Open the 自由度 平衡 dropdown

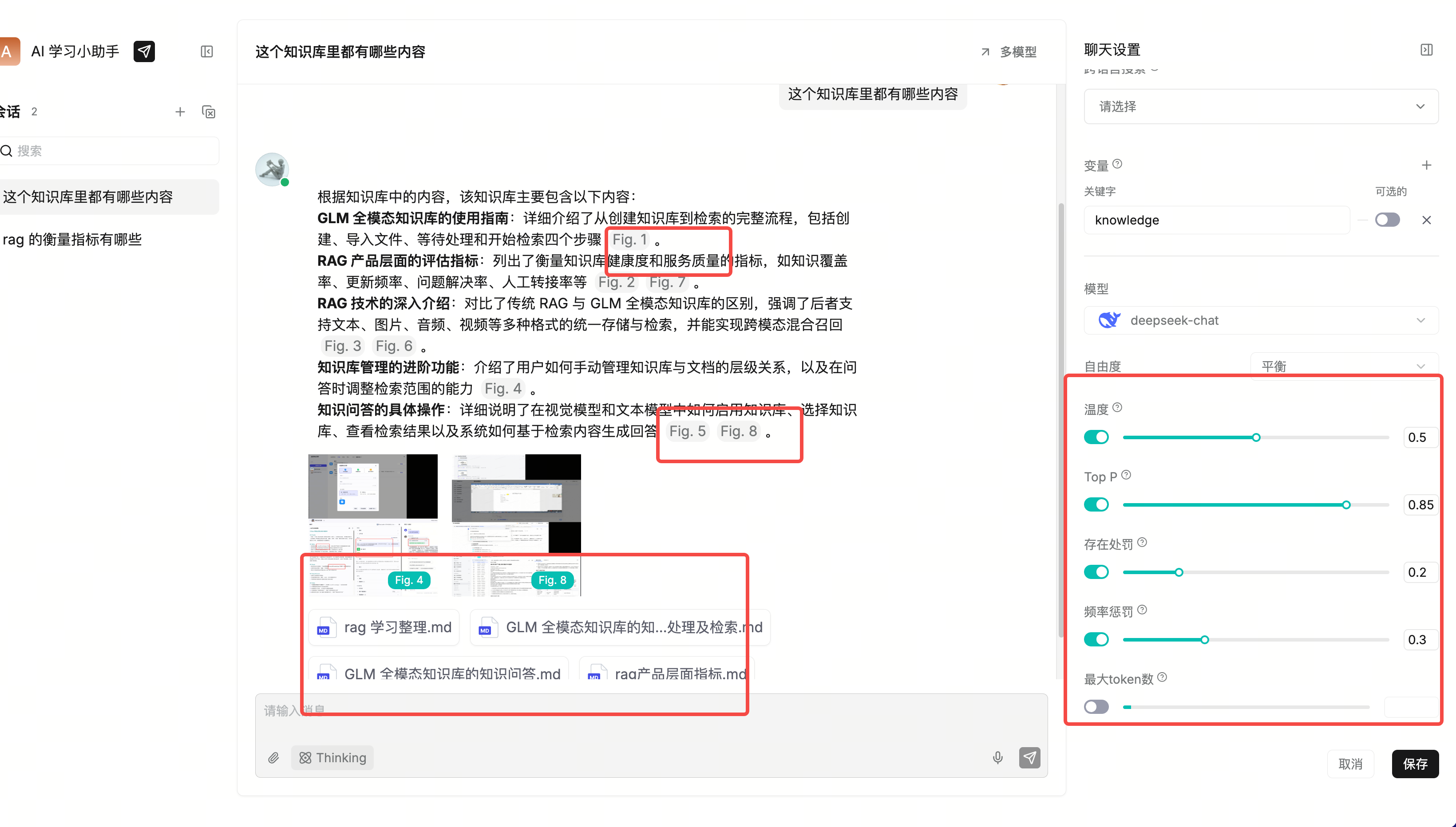pyautogui.click(x=1344, y=366)
